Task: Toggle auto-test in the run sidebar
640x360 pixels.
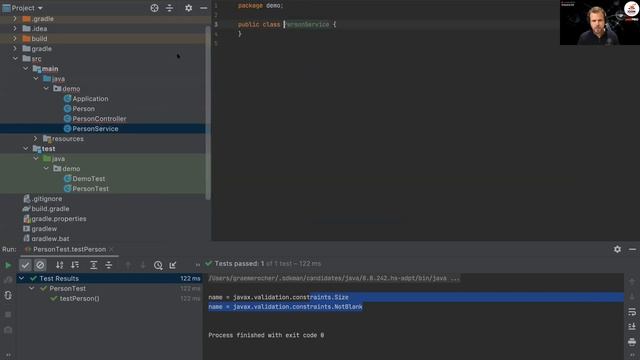Action: 8,295
